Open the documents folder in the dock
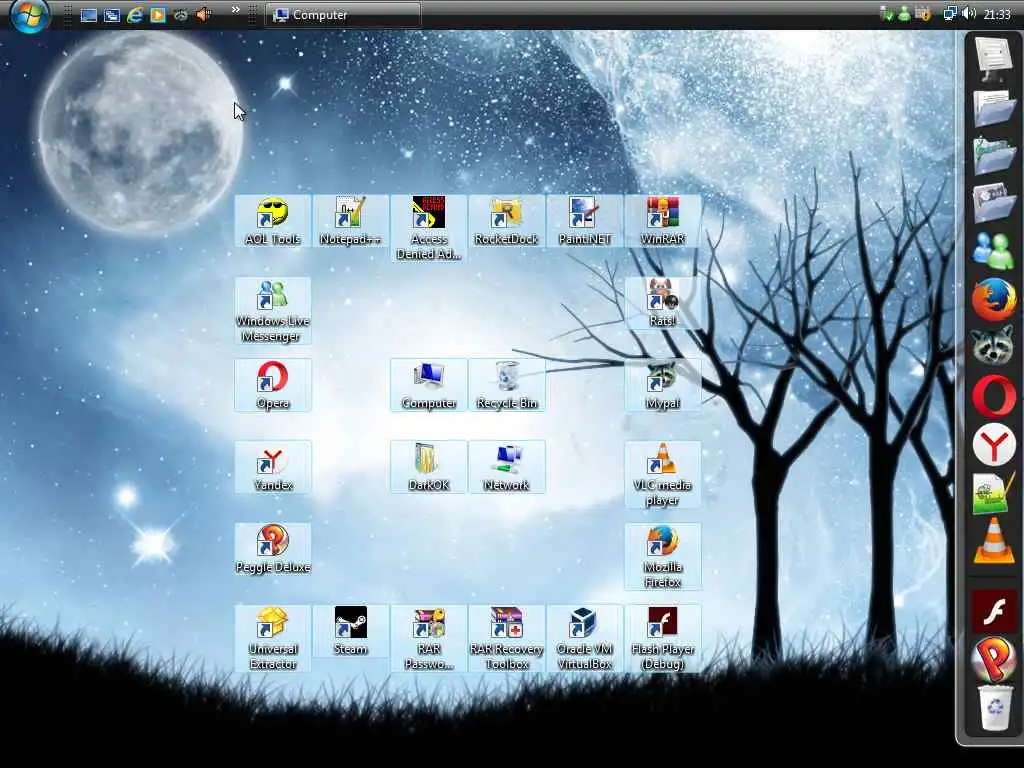 [x=993, y=108]
